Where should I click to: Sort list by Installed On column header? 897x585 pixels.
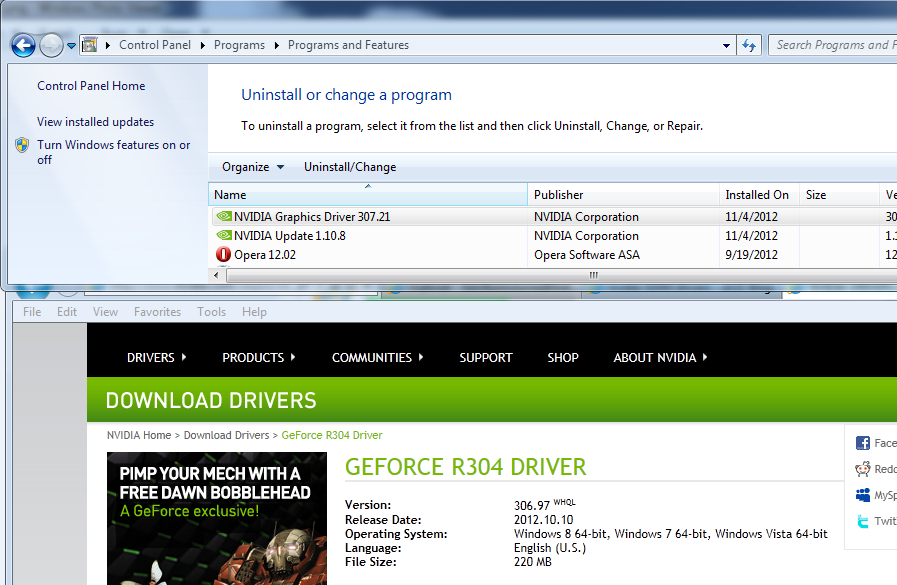pyautogui.click(x=759, y=194)
